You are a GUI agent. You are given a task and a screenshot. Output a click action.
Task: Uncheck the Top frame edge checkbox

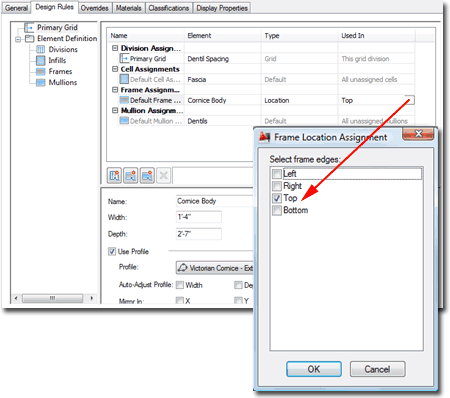277,198
